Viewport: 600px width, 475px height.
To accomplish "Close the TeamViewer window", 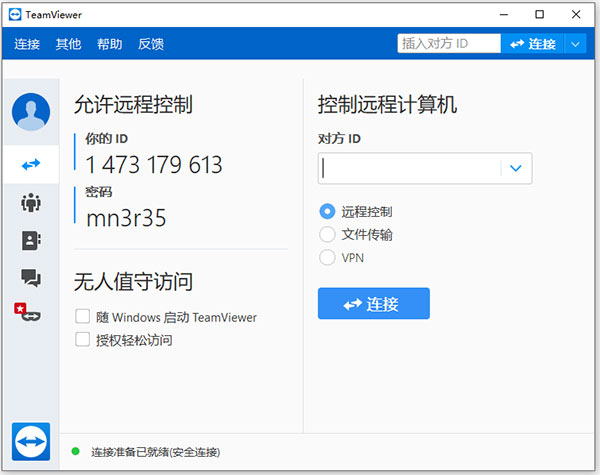I will (576, 15).
